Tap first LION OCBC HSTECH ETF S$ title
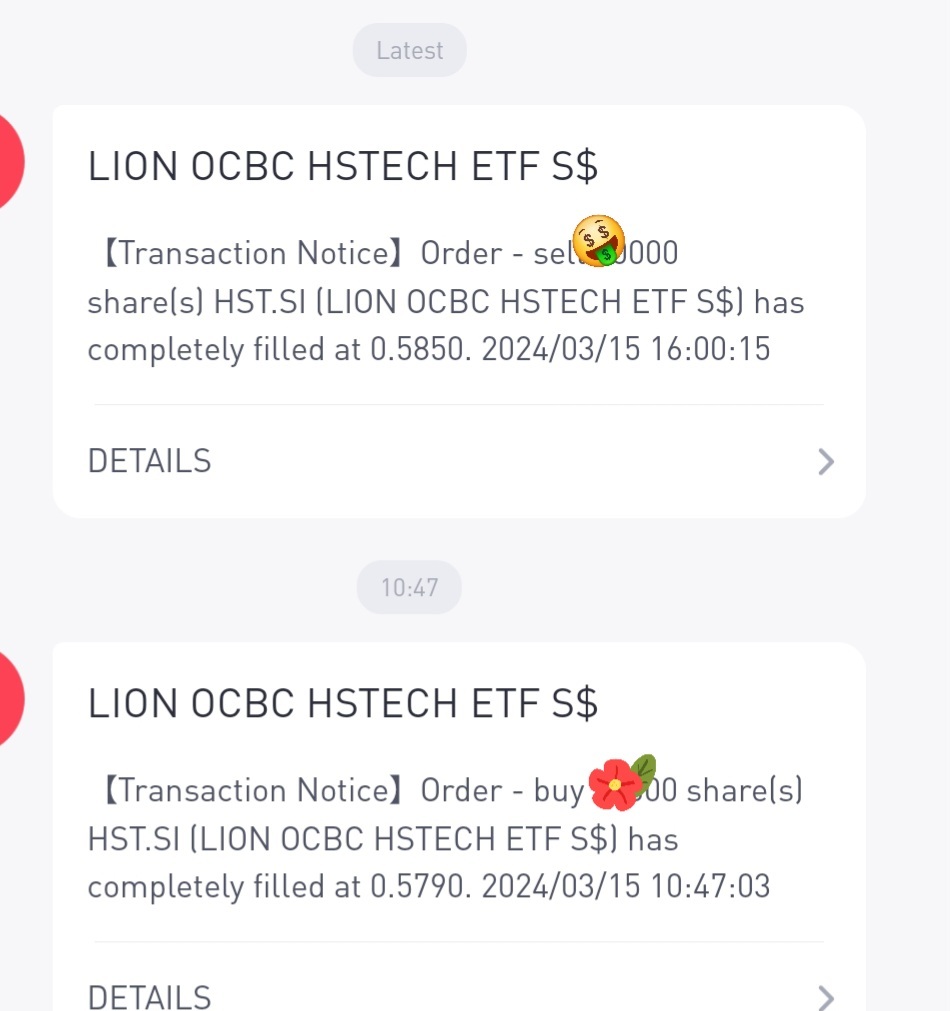950x1011 pixels. [x=343, y=166]
